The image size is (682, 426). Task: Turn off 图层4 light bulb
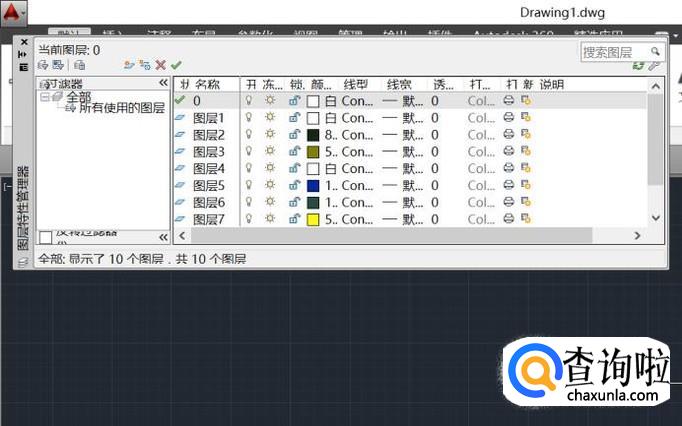coord(249,168)
